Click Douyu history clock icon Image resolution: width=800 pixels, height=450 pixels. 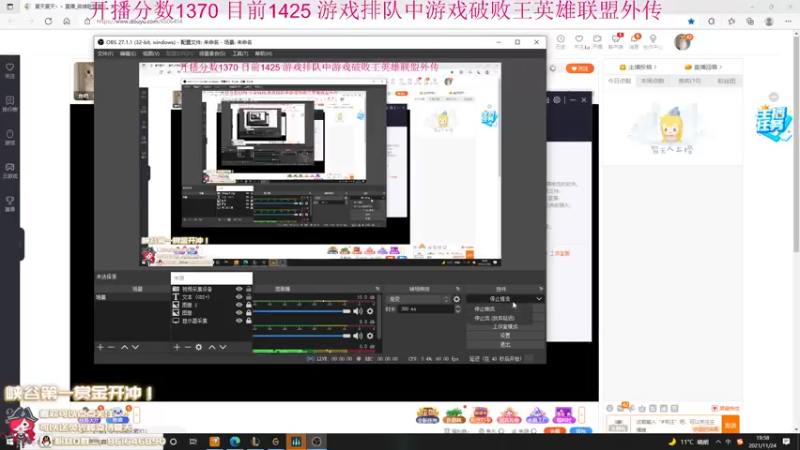coord(561,41)
